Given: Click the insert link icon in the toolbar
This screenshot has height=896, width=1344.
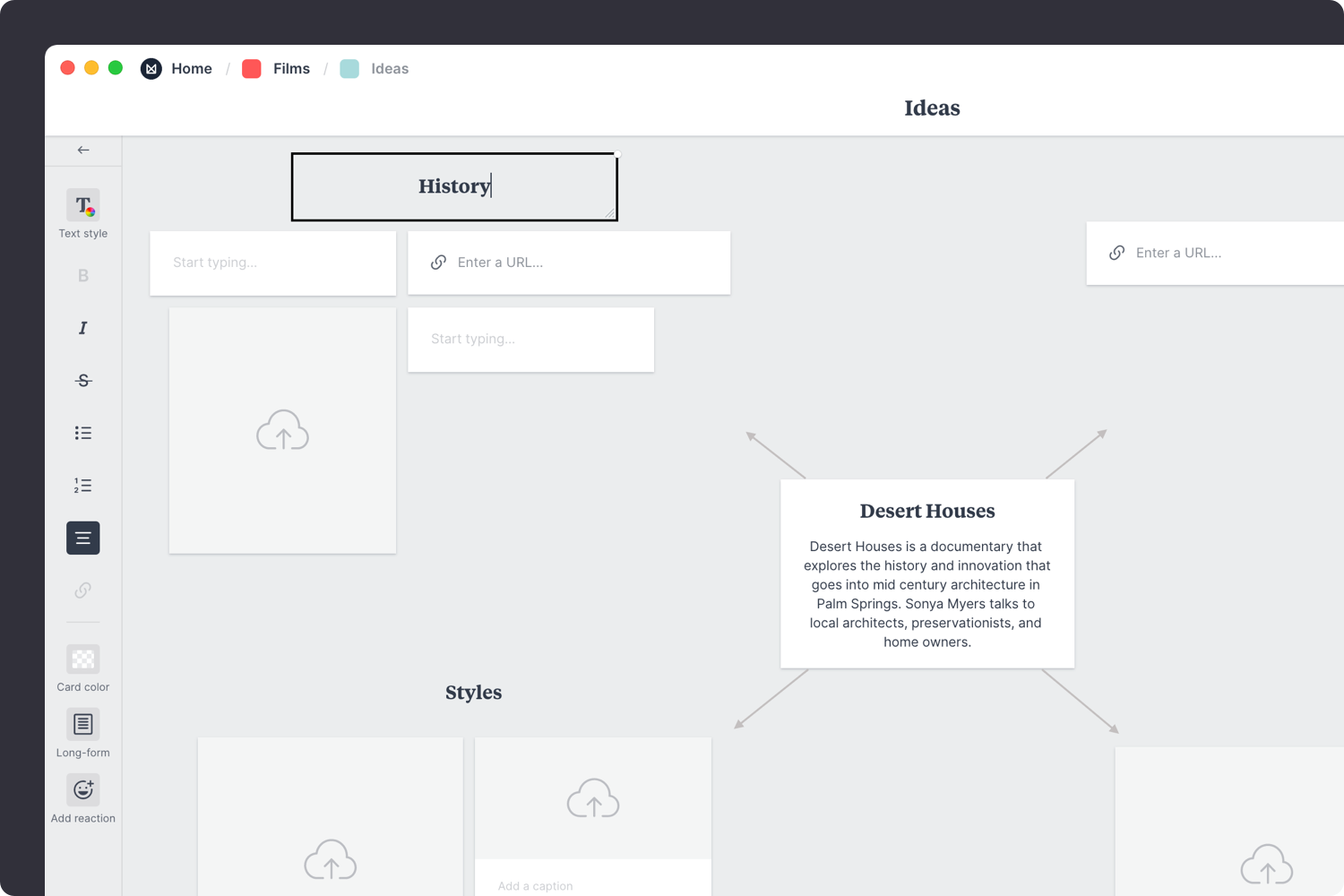Looking at the screenshot, I should [82, 590].
